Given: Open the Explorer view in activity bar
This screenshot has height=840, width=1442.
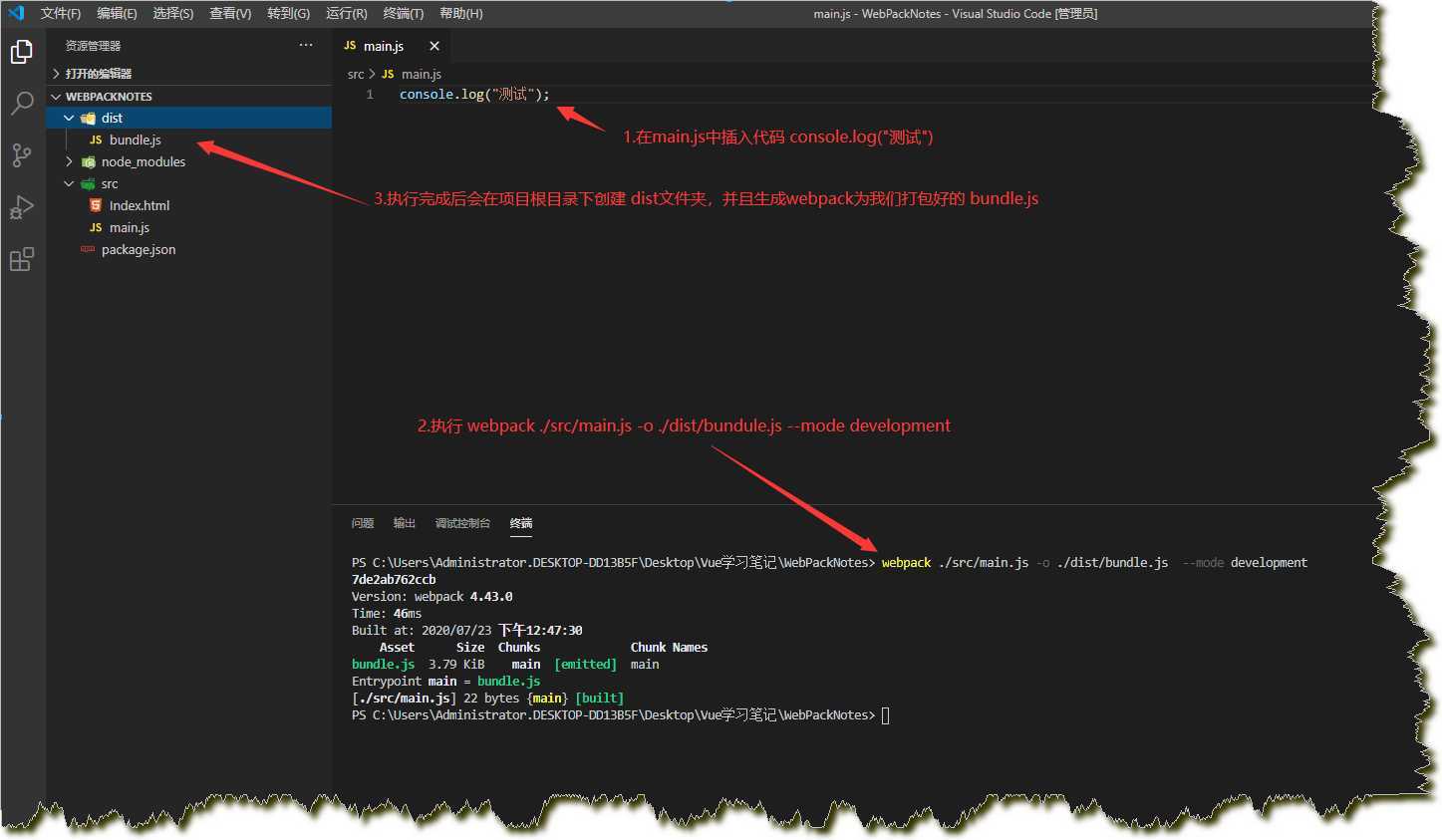Looking at the screenshot, I should point(22,52).
